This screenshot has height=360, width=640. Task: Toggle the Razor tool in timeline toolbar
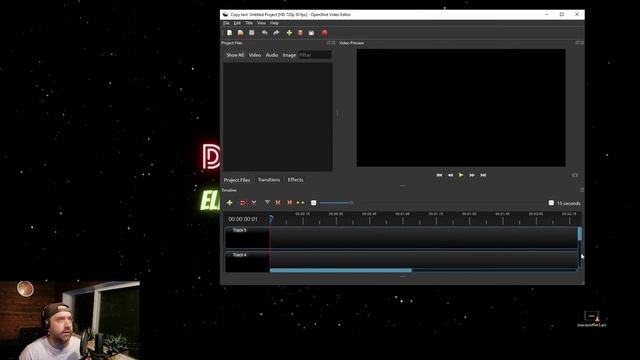coord(254,203)
